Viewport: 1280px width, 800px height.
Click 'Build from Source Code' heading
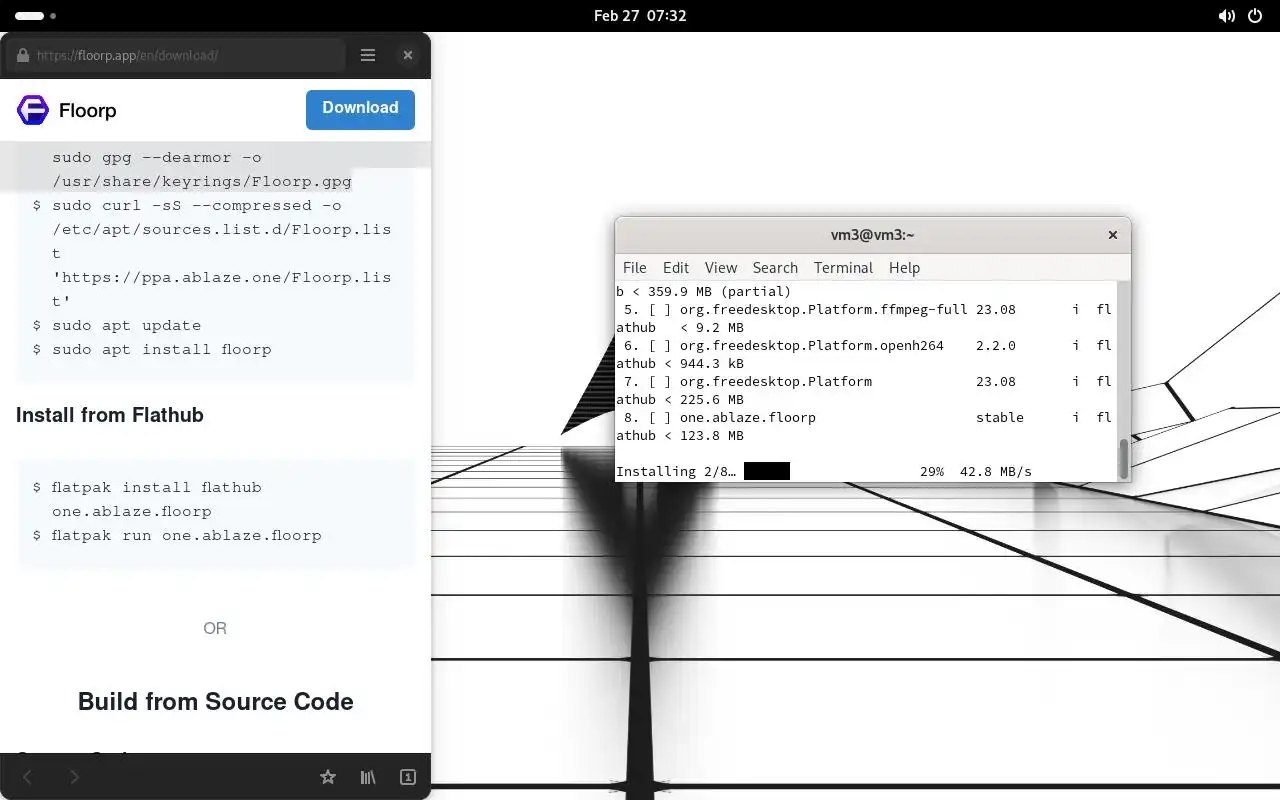[216, 701]
